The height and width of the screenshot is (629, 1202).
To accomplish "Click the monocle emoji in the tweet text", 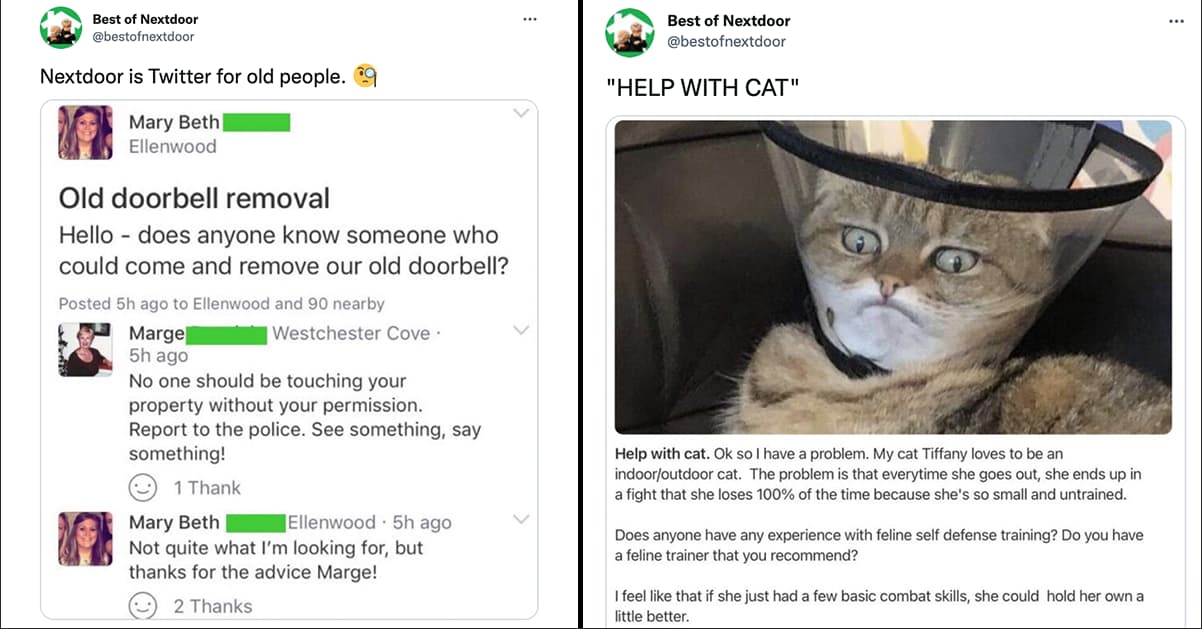I will (362, 76).
